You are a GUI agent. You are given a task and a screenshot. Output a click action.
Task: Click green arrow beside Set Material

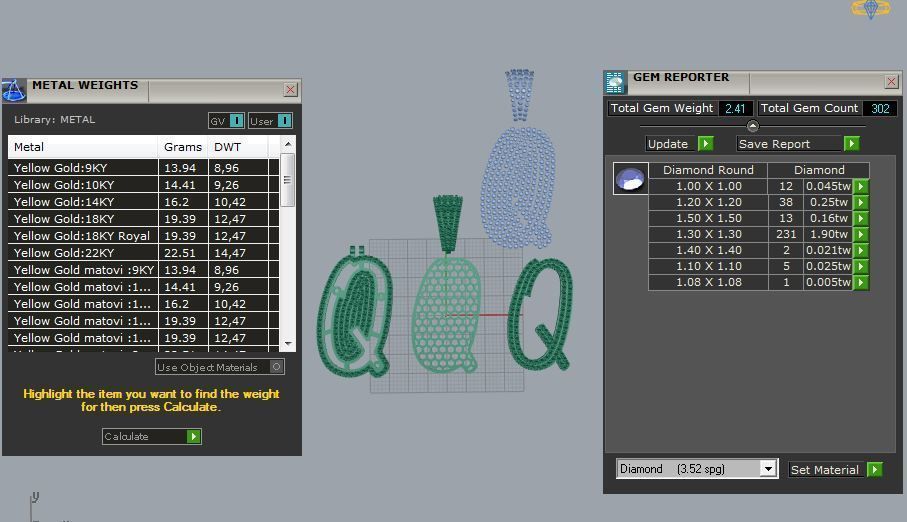875,470
